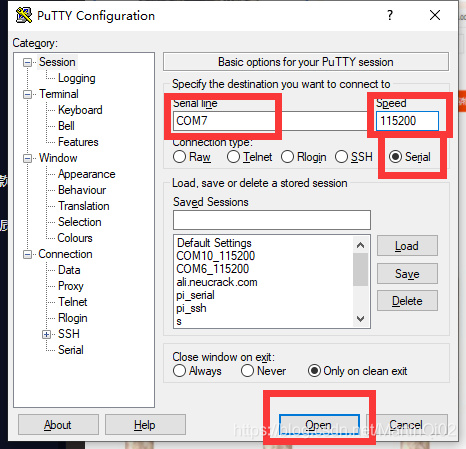Collapse the Terminal tree node

tap(27, 94)
